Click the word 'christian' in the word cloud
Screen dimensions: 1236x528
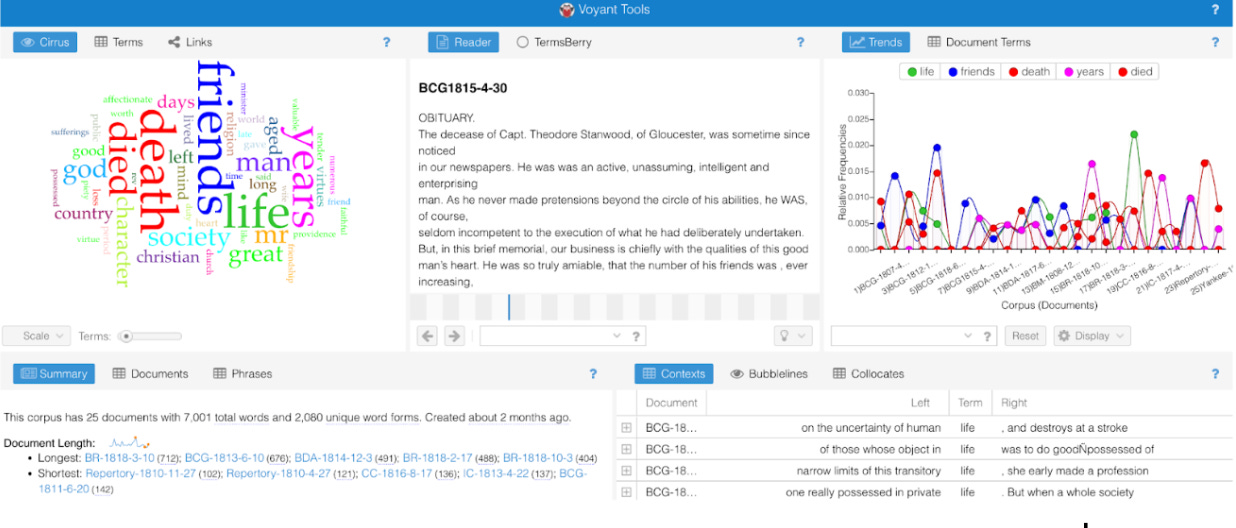coord(168,257)
